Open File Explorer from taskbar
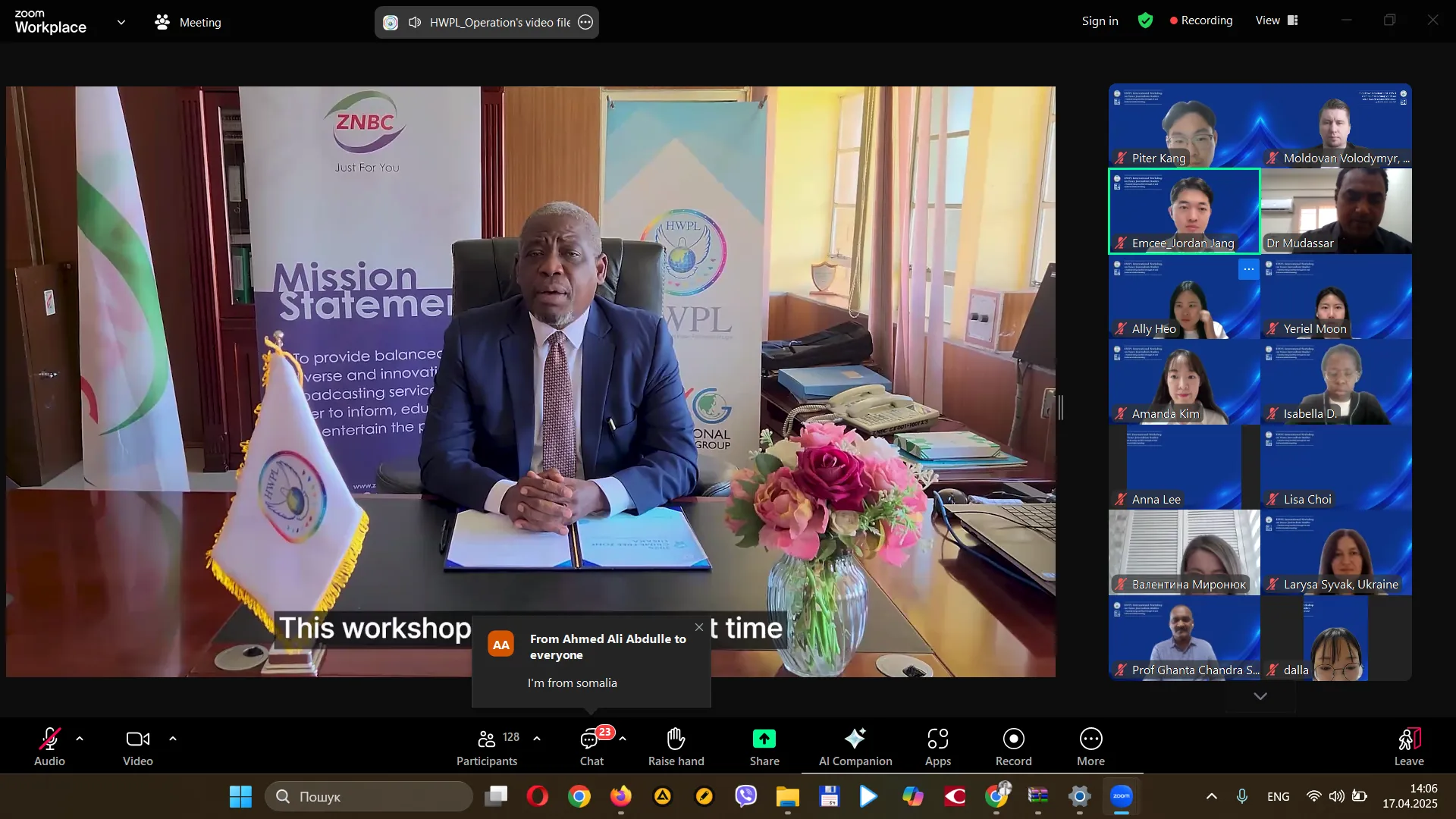1456x819 pixels. tap(788, 796)
